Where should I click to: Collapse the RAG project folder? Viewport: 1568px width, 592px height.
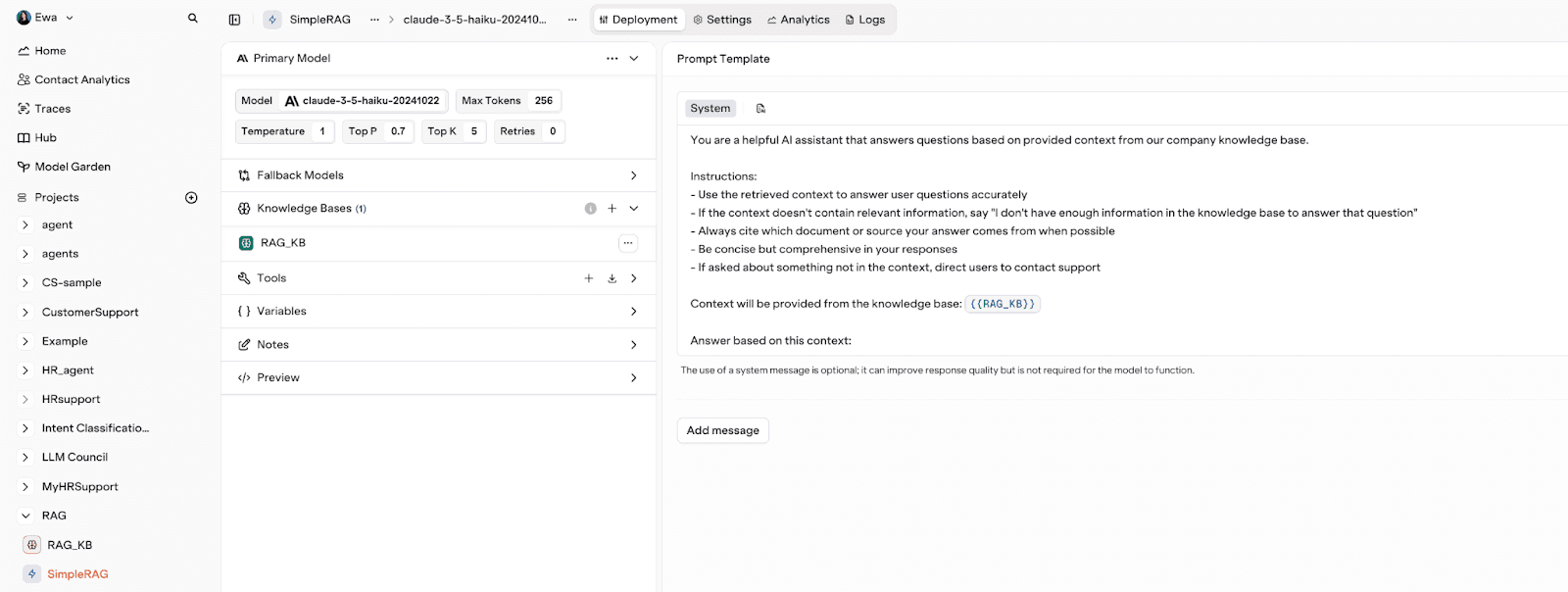pos(25,516)
